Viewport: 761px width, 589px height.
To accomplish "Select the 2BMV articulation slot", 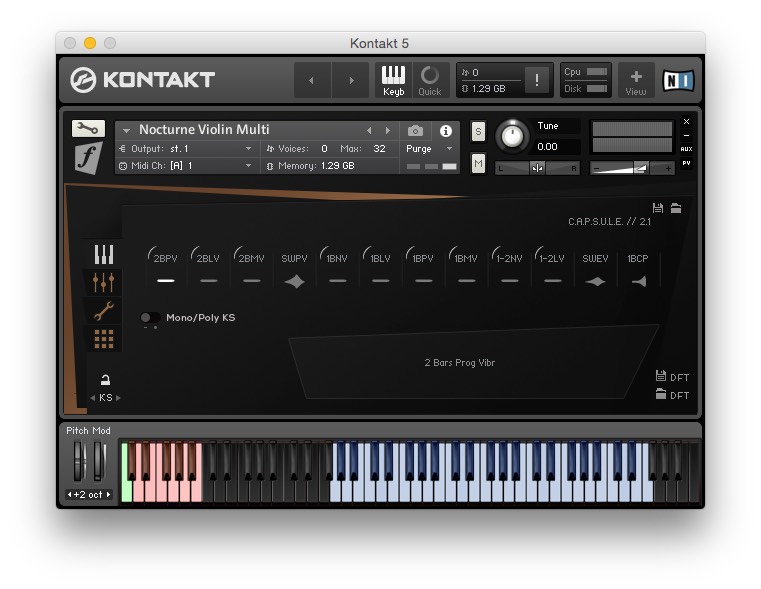I will [251, 267].
